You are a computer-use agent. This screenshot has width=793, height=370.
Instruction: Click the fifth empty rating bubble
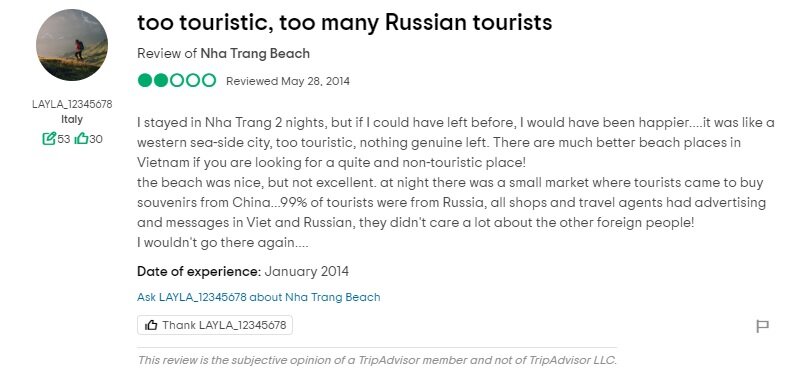209,80
